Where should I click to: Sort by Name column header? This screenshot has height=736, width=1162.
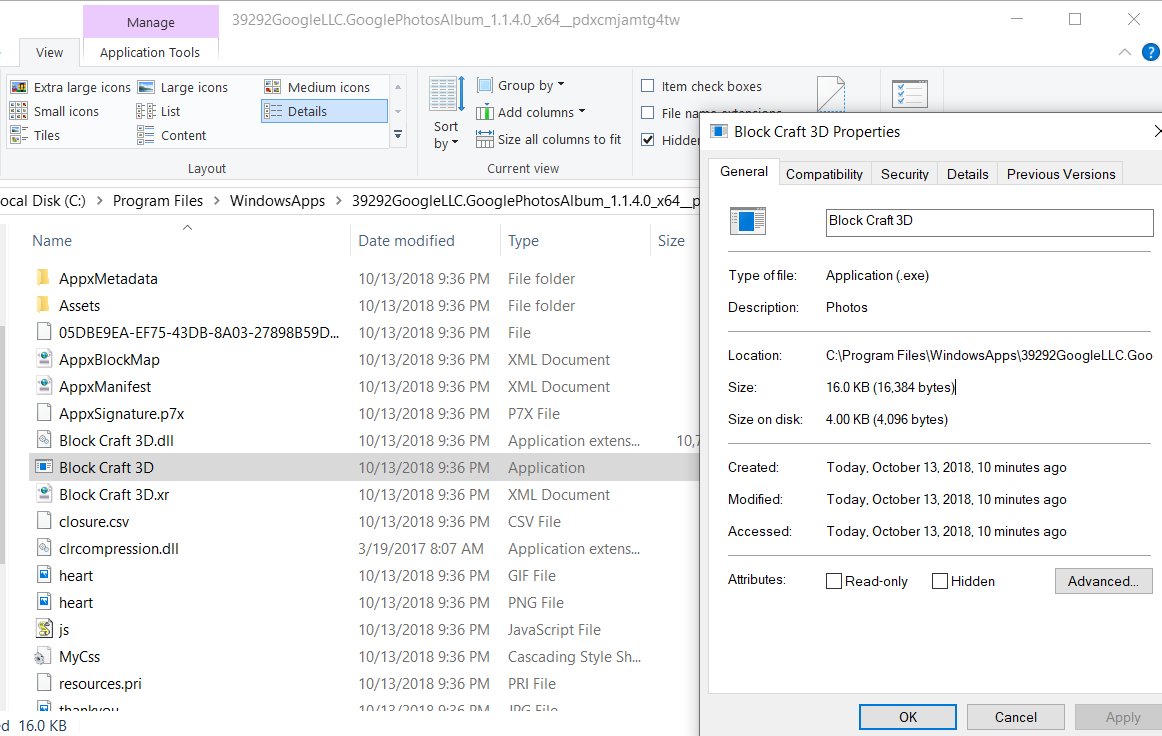tap(52, 241)
